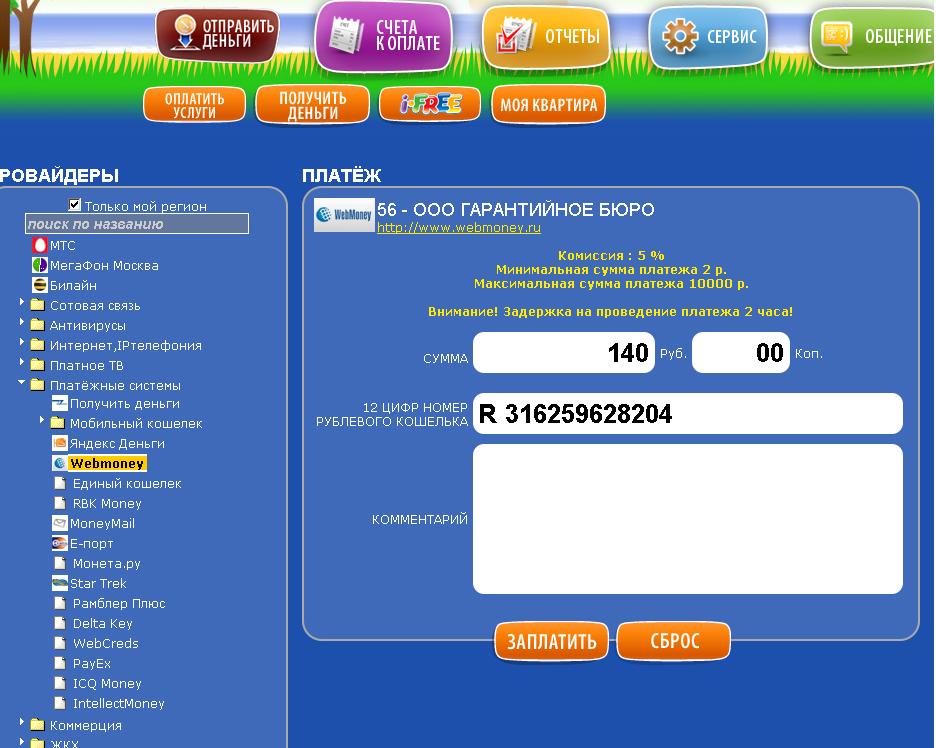
Task: Click the Единый кошелек document icon
Action: pyautogui.click(x=60, y=483)
